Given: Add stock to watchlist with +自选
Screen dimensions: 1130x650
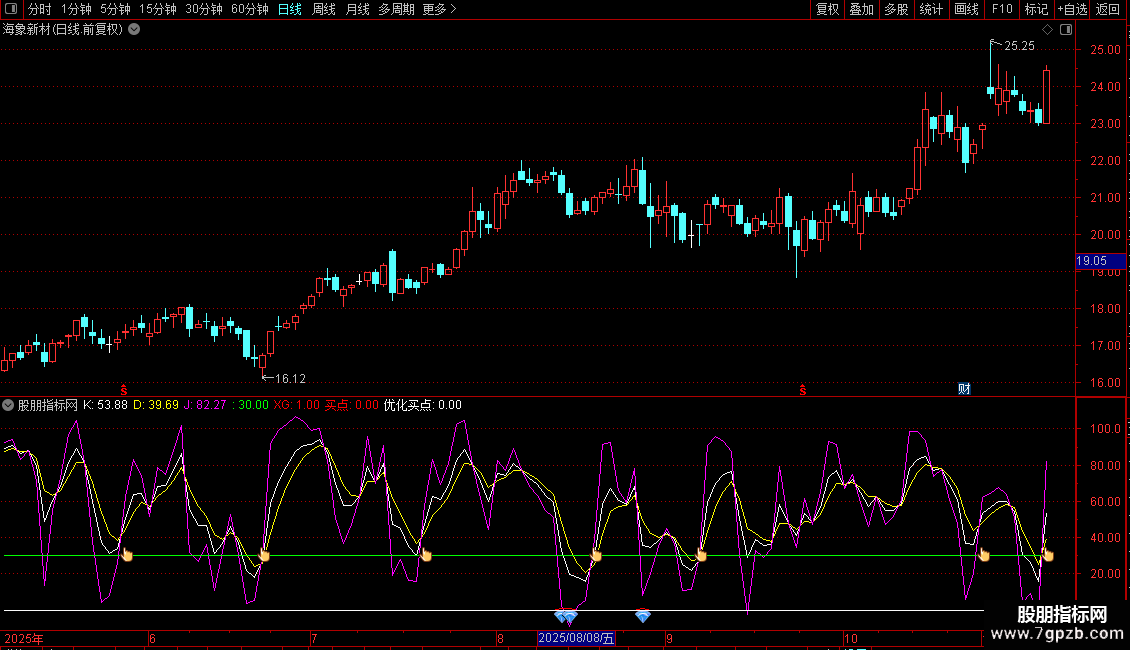Looking at the screenshot, I should [x=1072, y=9].
